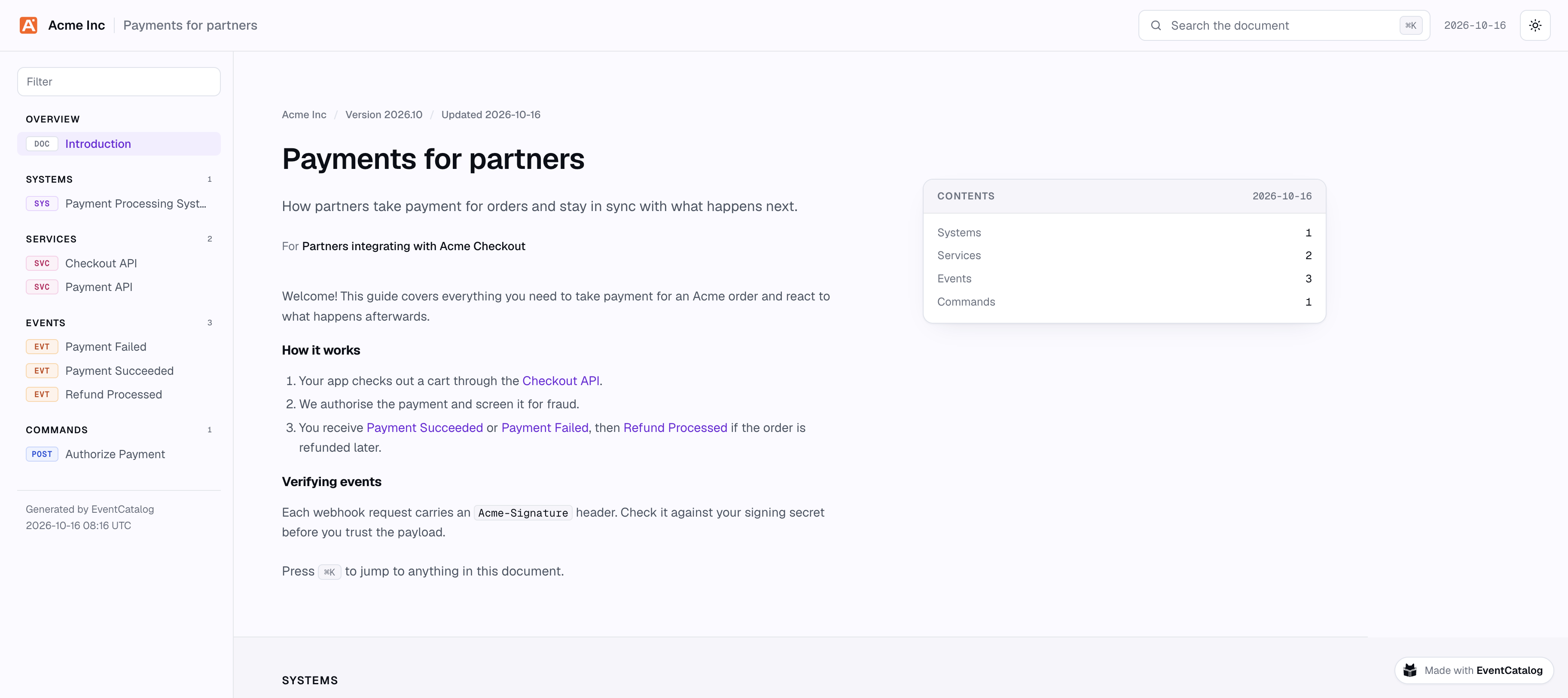This screenshot has height=698, width=1568.
Task: Follow the Payment Failed link in text
Action: (545, 428)
